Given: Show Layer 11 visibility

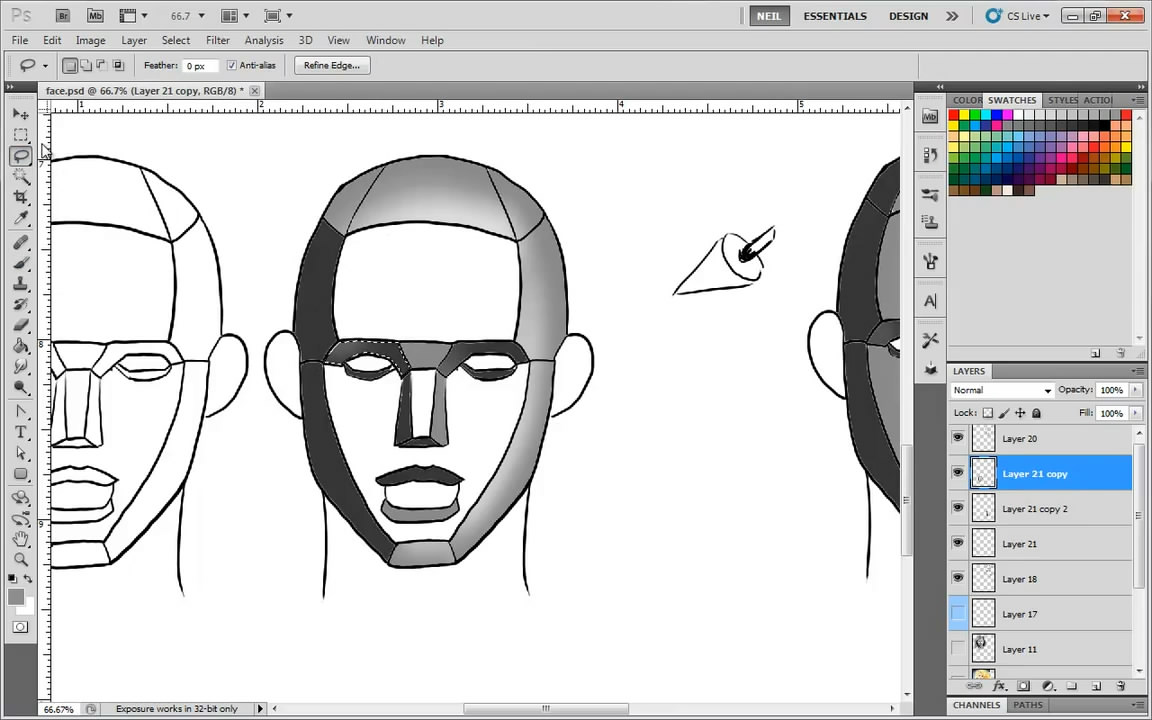Looking at the screenshot, I should (x=958, y=649).
